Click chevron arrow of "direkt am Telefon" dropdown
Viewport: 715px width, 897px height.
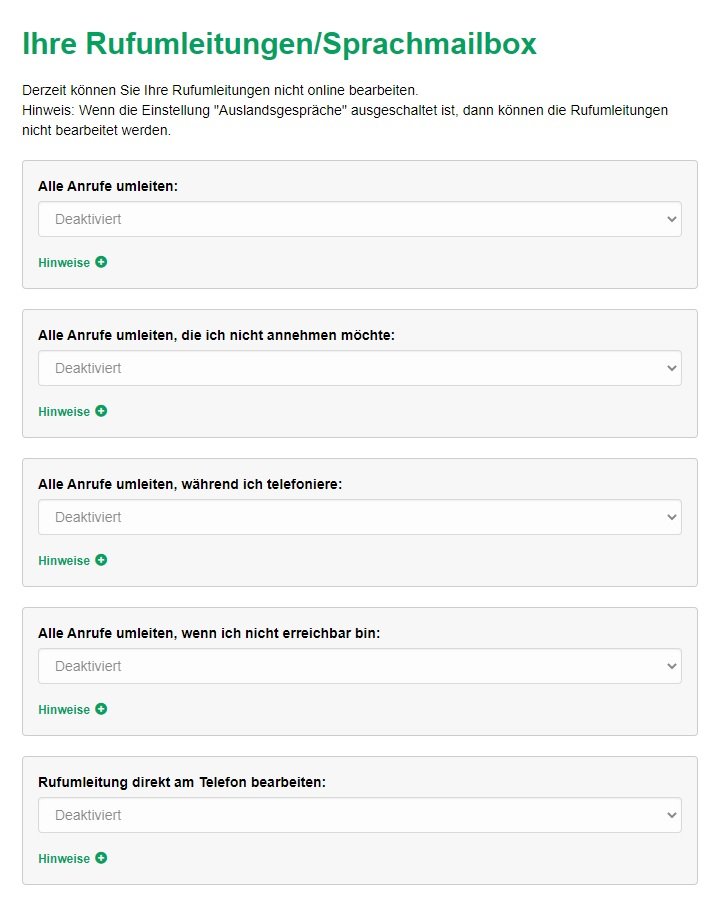(672, 815)
